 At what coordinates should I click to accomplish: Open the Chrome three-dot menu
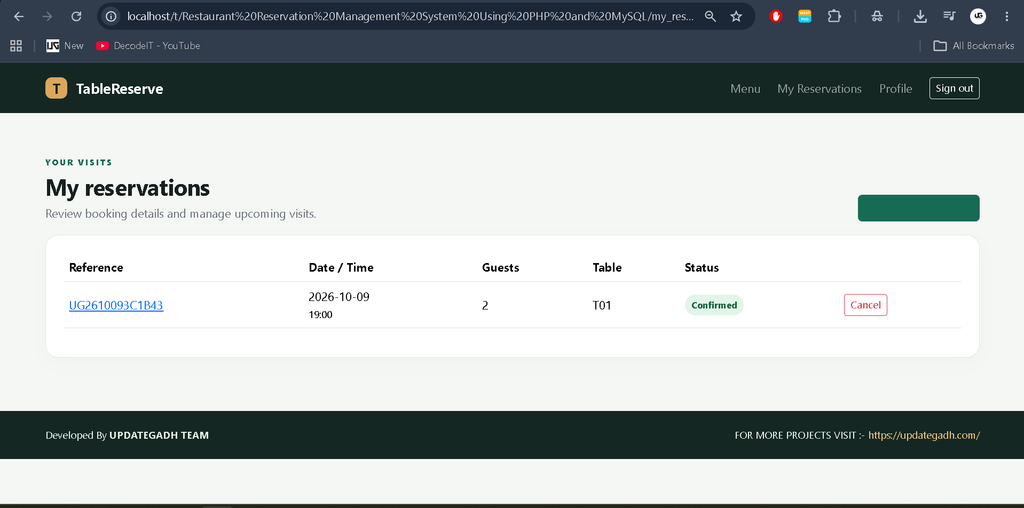tap(1006, 16)
